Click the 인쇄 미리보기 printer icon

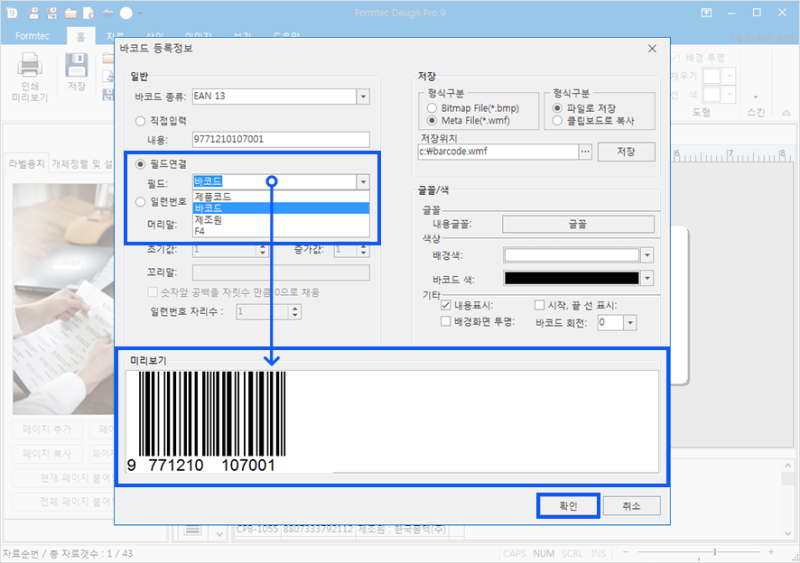(30, 65)
